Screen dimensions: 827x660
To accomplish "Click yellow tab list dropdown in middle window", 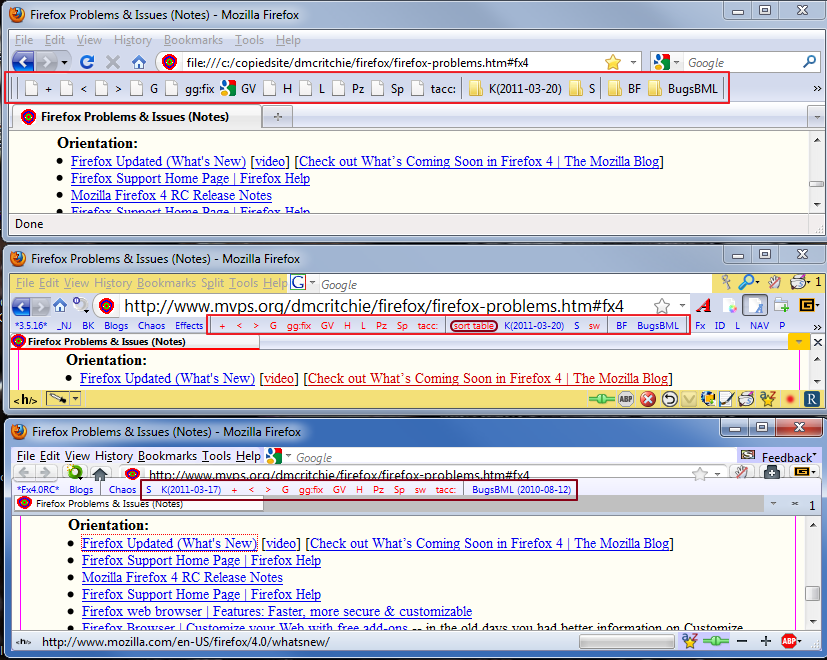I will (x=799, y=342).
